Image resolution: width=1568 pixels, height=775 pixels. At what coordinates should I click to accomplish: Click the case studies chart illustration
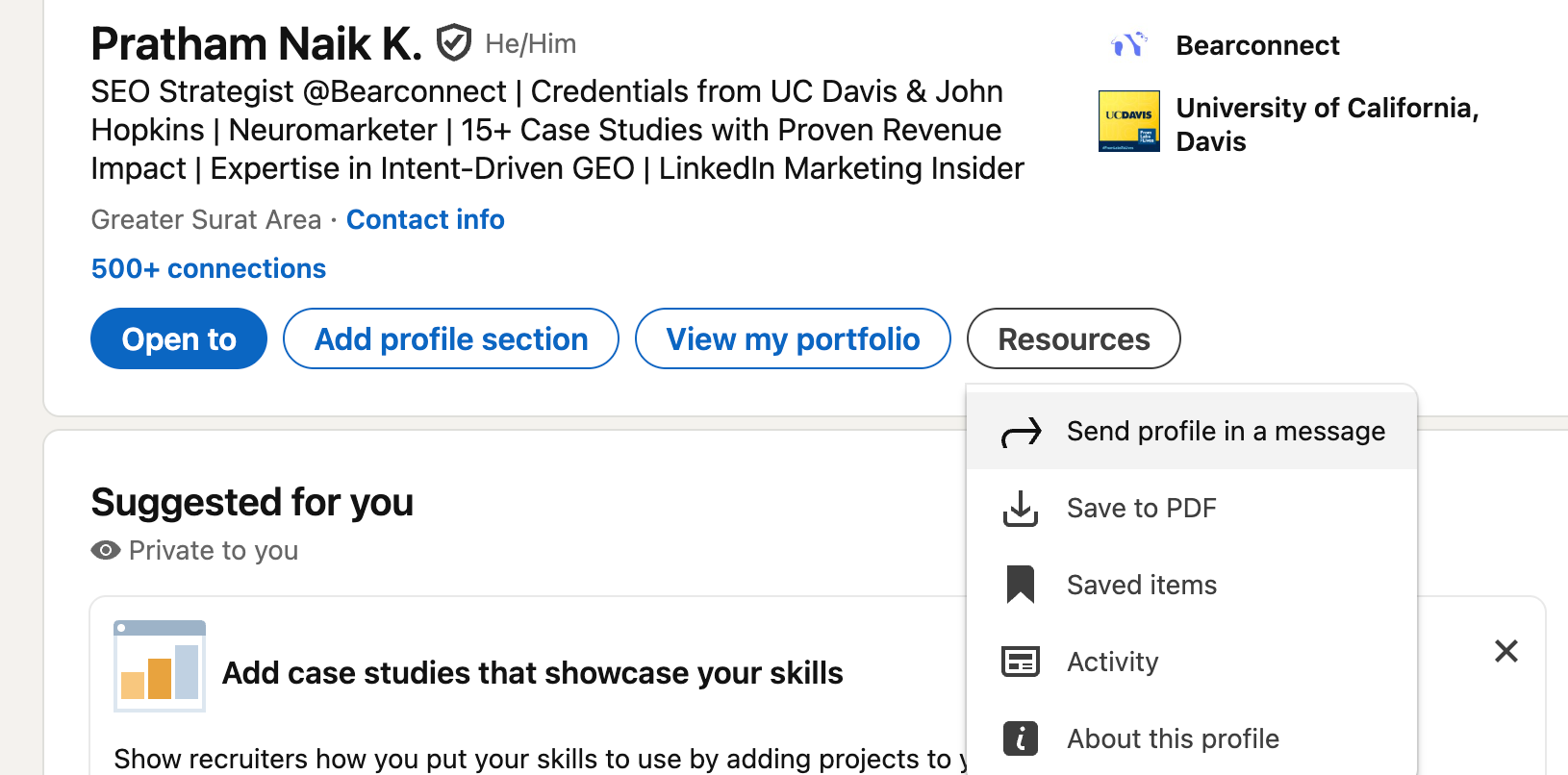160,665
